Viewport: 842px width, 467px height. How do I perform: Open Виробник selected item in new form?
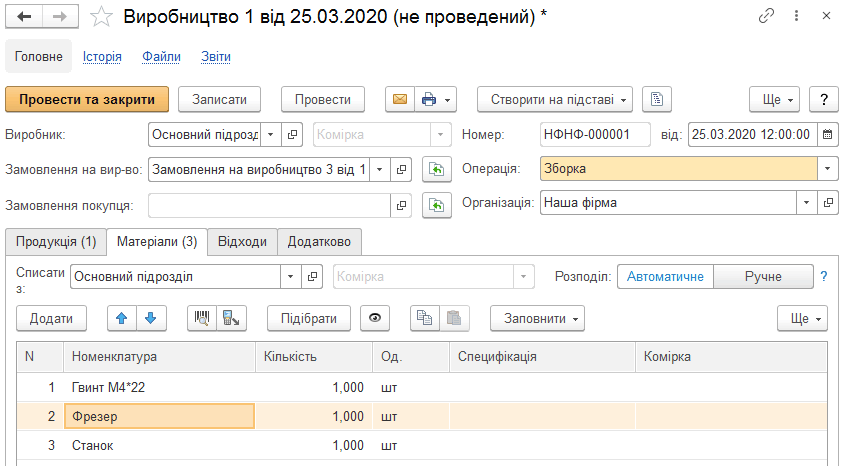point(292,135)
